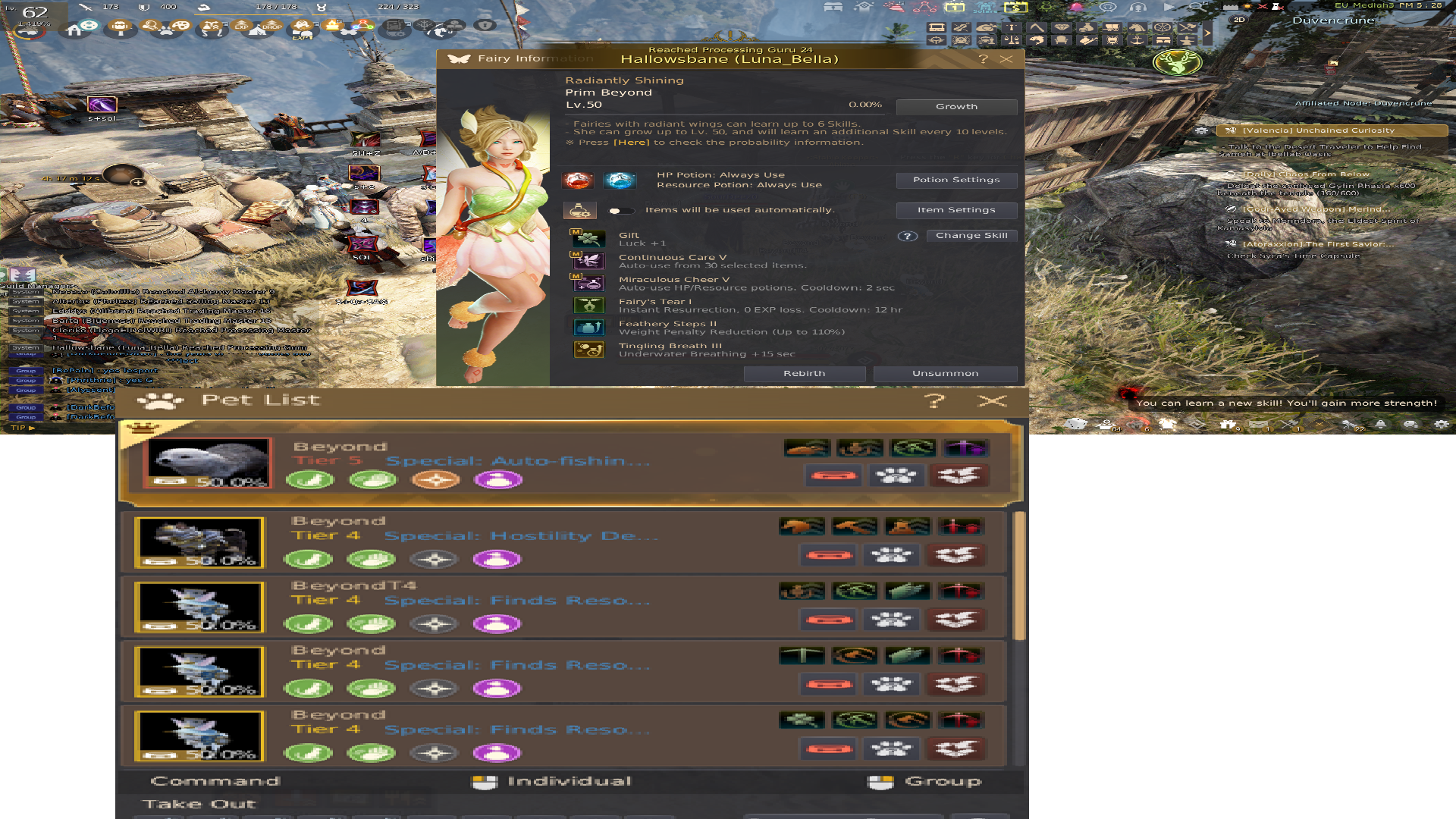Click the Change Skill button
Viewport: 1456px width, 819px height.
tap(971, 236)
